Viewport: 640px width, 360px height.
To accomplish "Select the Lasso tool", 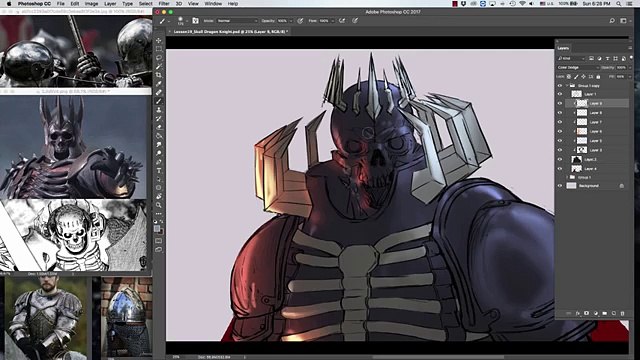I will pos(158,58).
